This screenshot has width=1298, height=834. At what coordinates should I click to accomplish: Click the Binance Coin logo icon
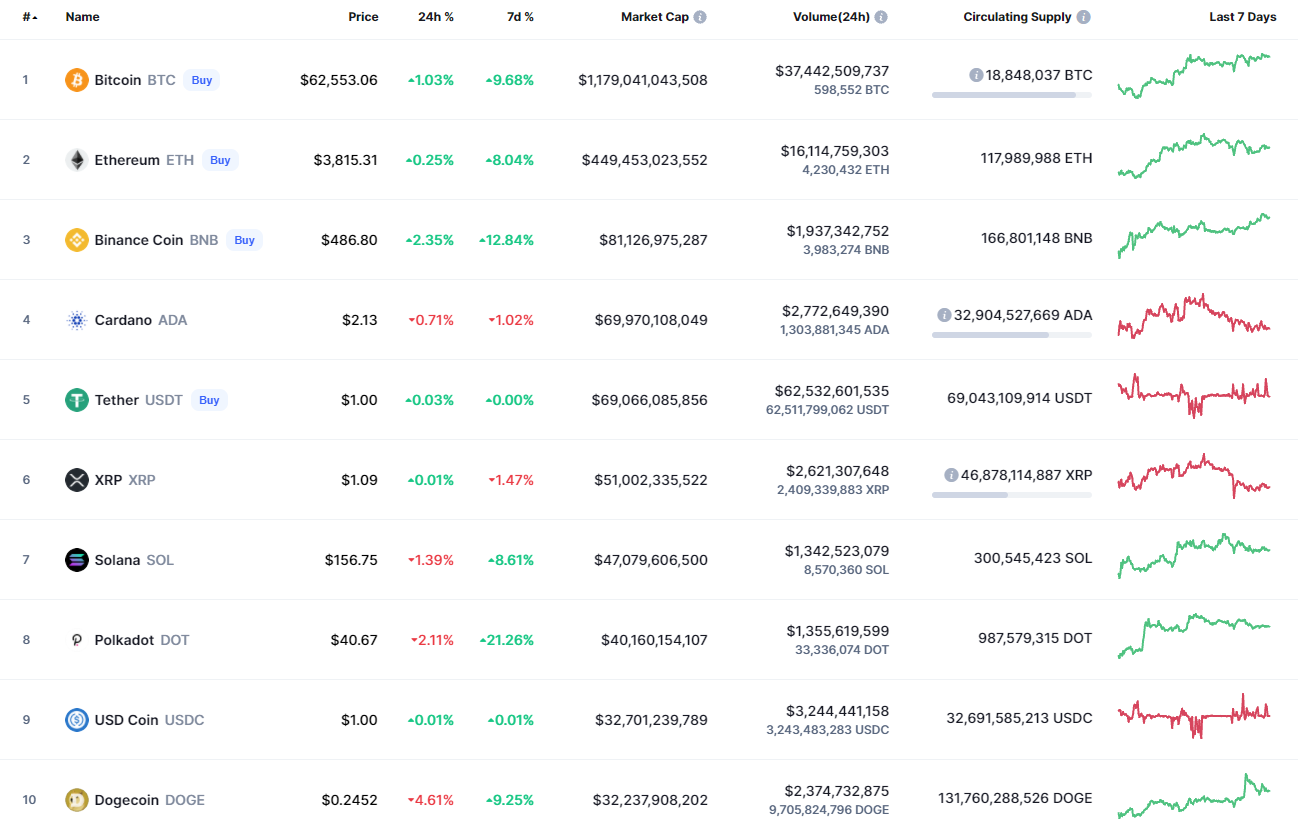coord(77,240)
